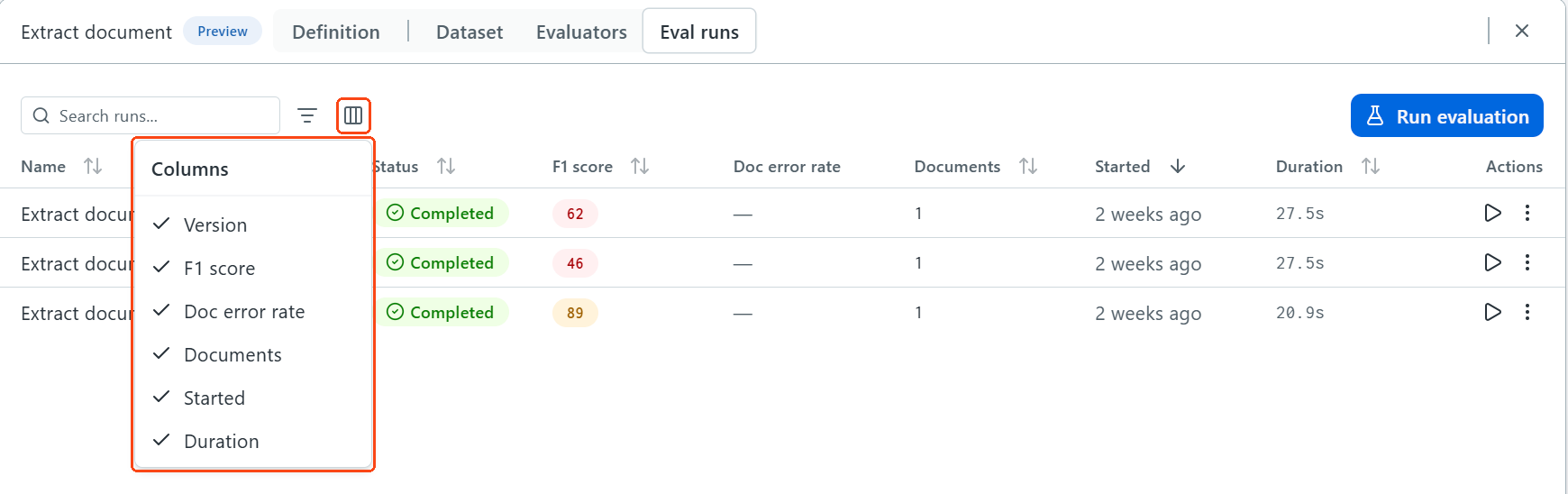
Task: Hide the Duration column in Columns menu
Action: pyautogui.click(x=253, y=441)
